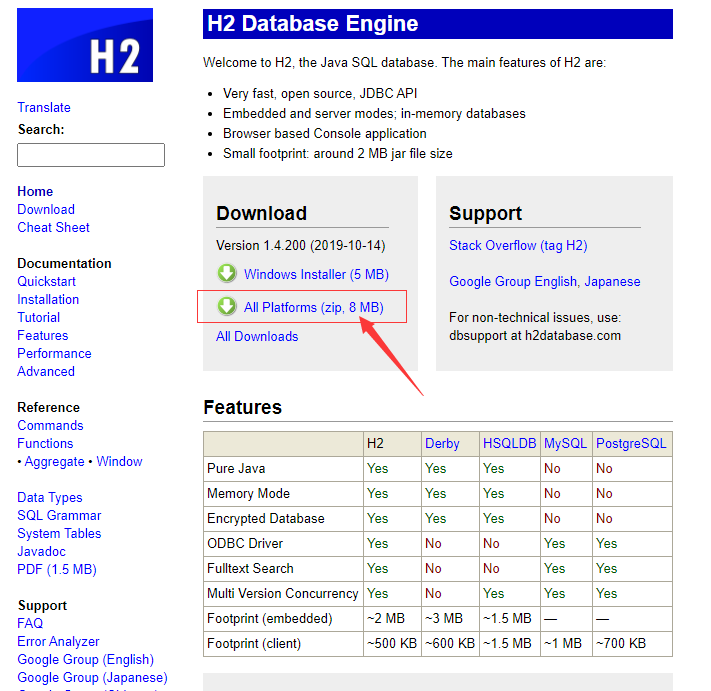711x691 pixels.
Task: Open Google Group (English) in sidebar
Action: click(x=86, y=659)
